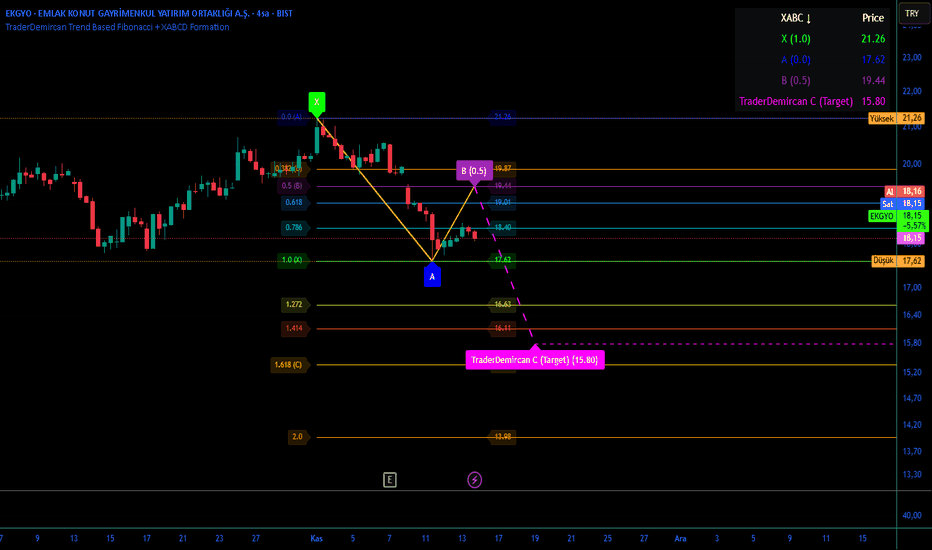Select the blue A pivot marker
The width and height of the screenshot is (932, 550).
(432, 276)
